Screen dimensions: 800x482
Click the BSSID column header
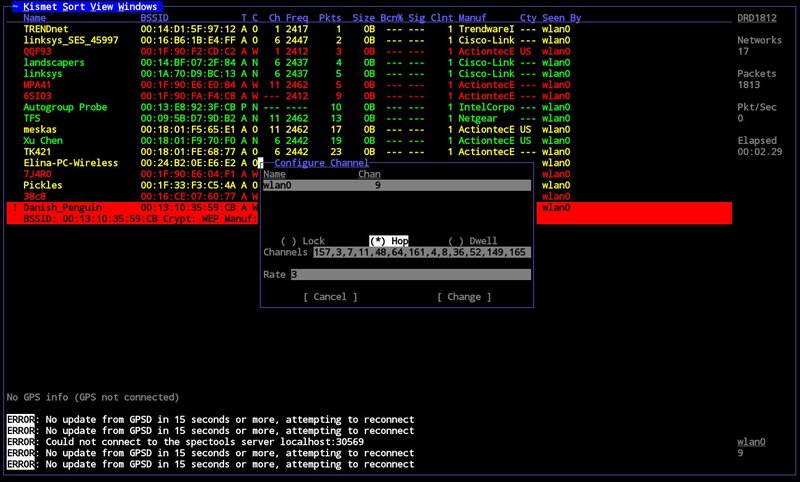click(x=154, y=18)
